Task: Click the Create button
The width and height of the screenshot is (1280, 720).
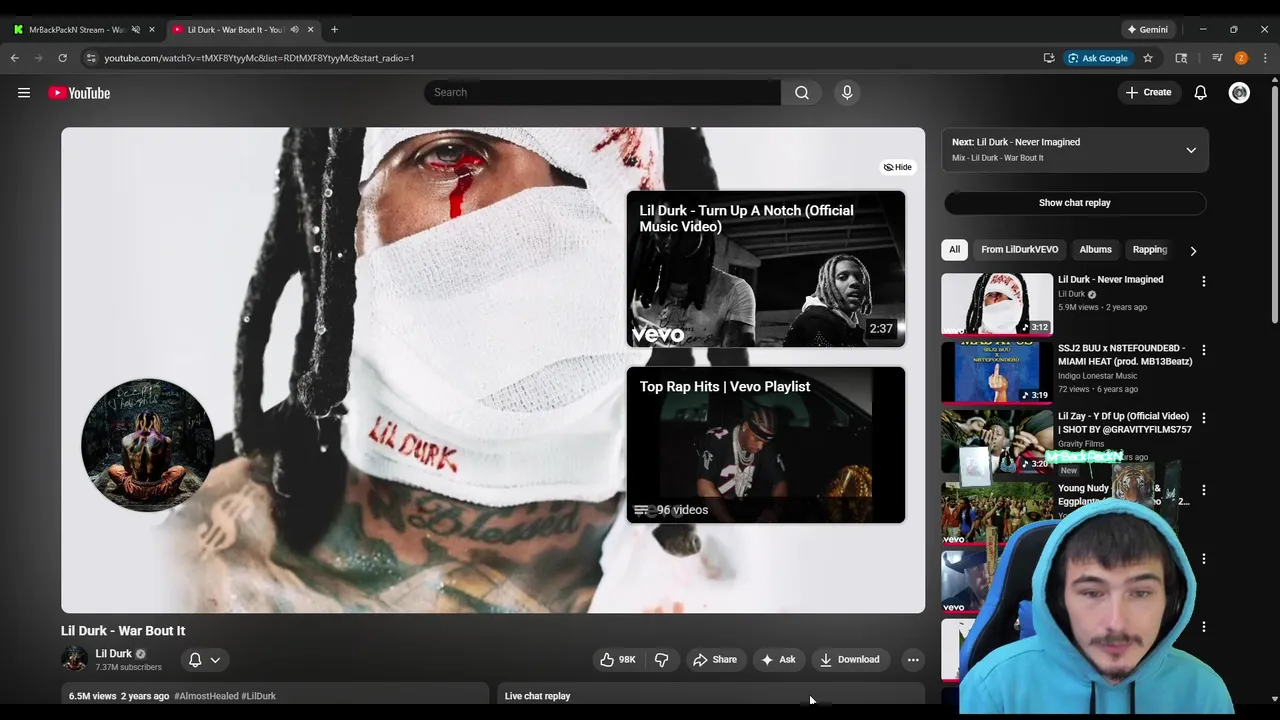Action: [x=1148, y=93]
